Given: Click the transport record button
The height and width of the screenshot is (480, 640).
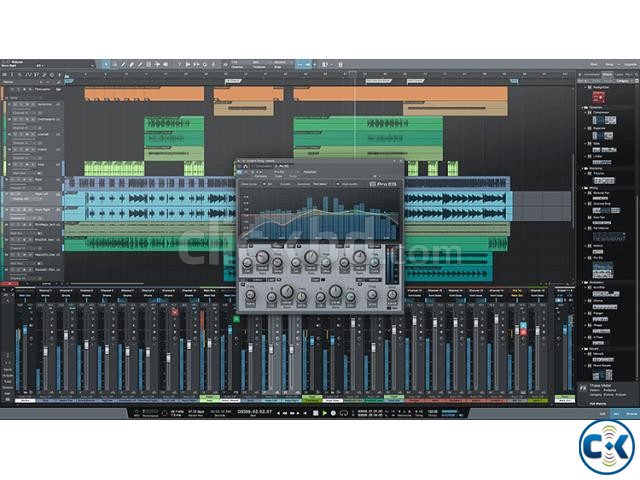Looking at the screenshot, I should (333, 413).
